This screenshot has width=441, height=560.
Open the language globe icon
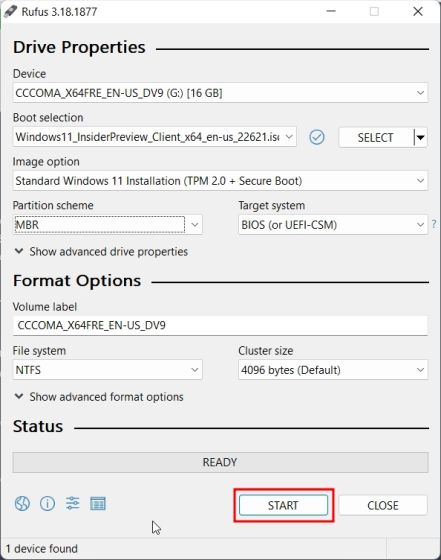22,504
